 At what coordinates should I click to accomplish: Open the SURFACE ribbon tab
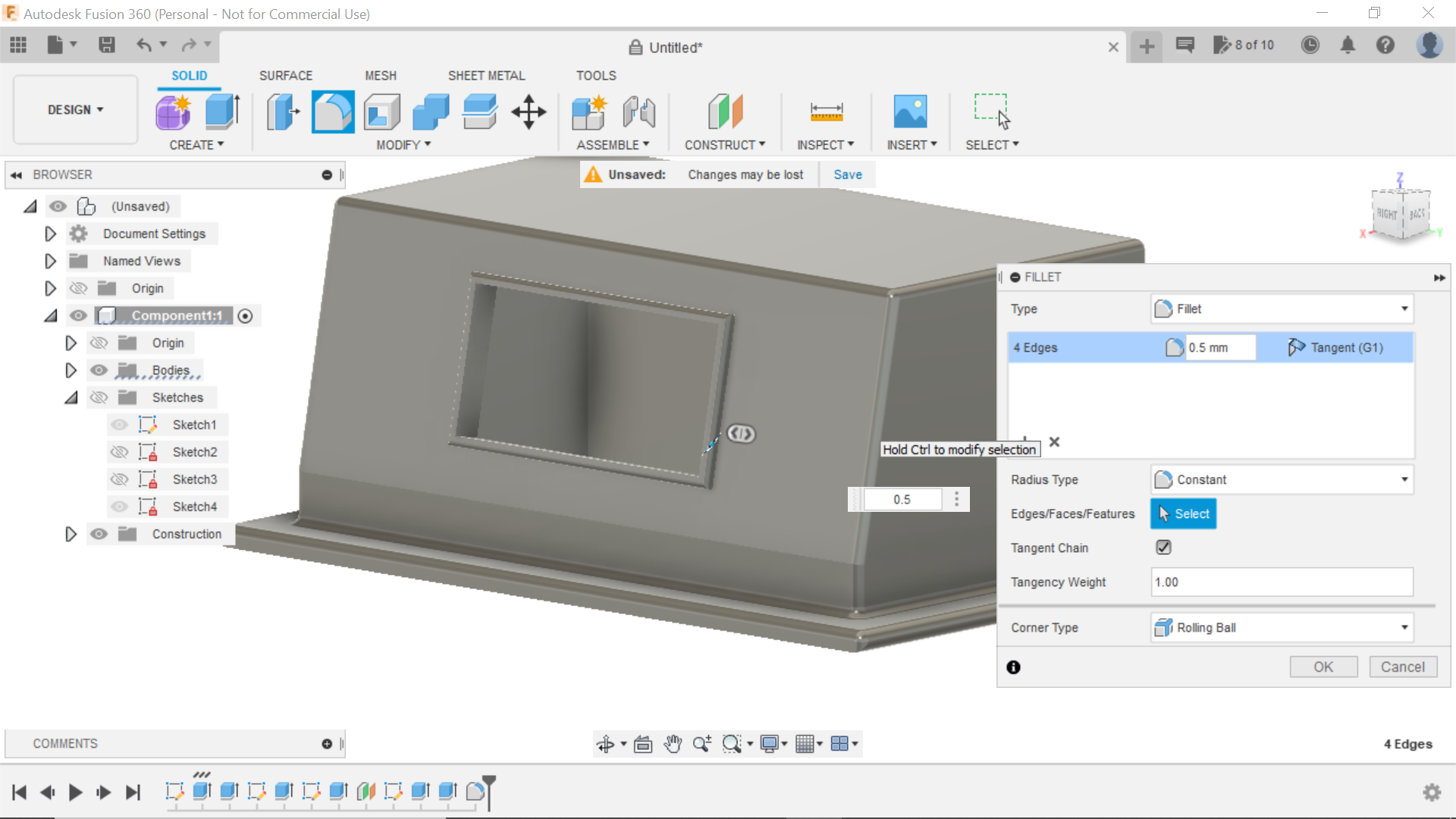click(x=286, y=75)
